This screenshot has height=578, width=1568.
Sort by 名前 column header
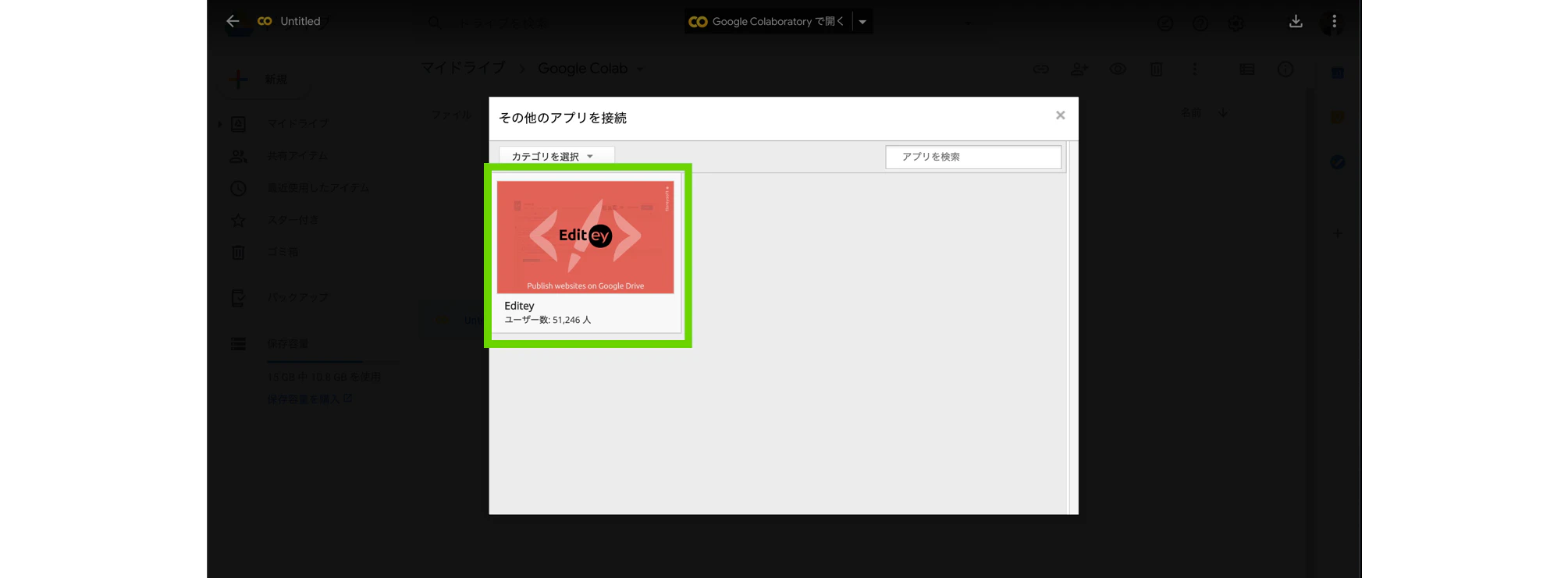[1190, 113]
